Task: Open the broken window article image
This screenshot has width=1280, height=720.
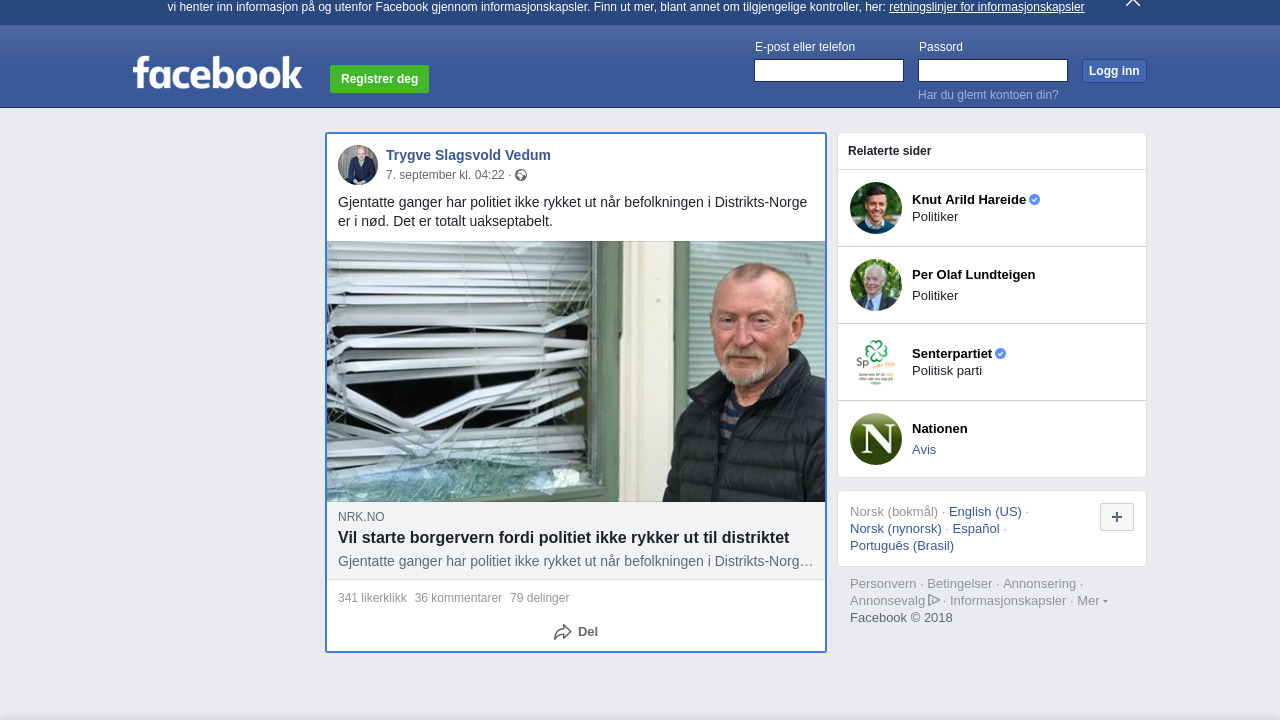Action: pyautogui.click(x=576, y=371)
